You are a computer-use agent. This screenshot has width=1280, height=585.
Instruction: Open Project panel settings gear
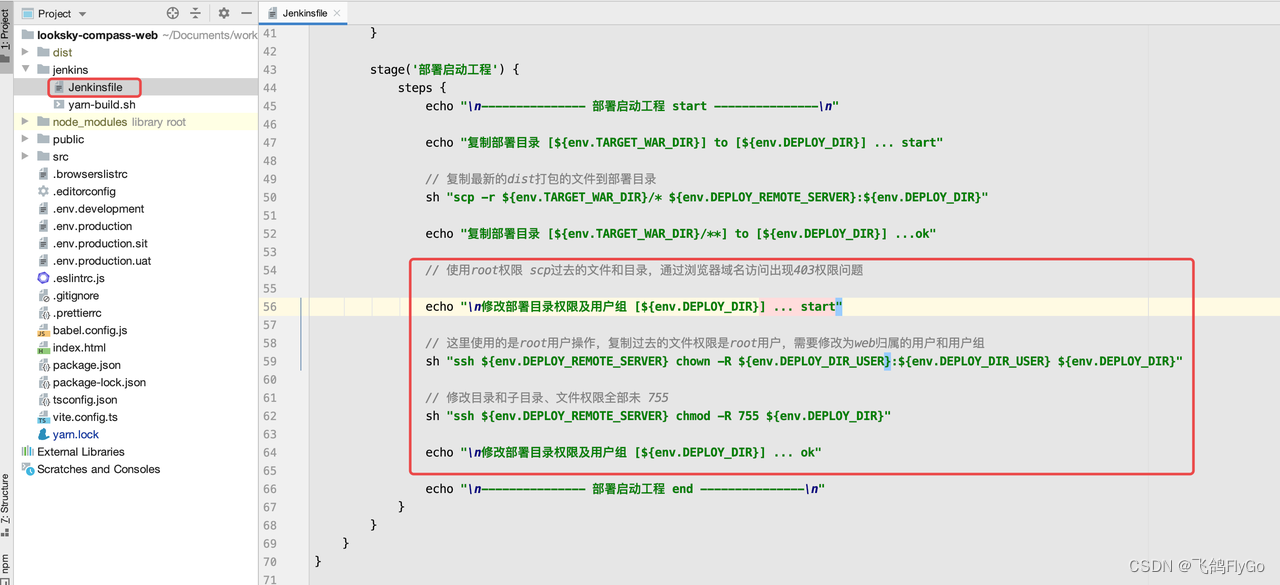[x=224, y=13]
